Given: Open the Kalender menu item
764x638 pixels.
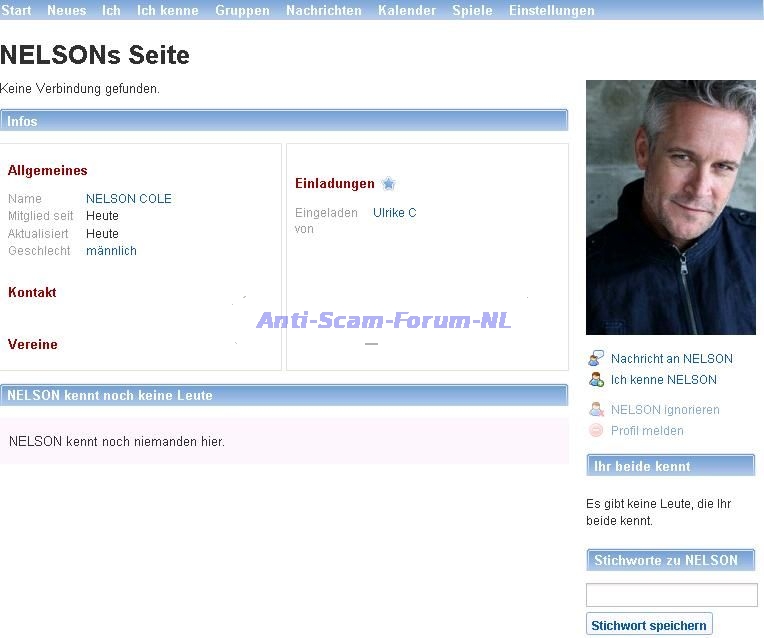Looking at the screenshot, I should 407,10.
